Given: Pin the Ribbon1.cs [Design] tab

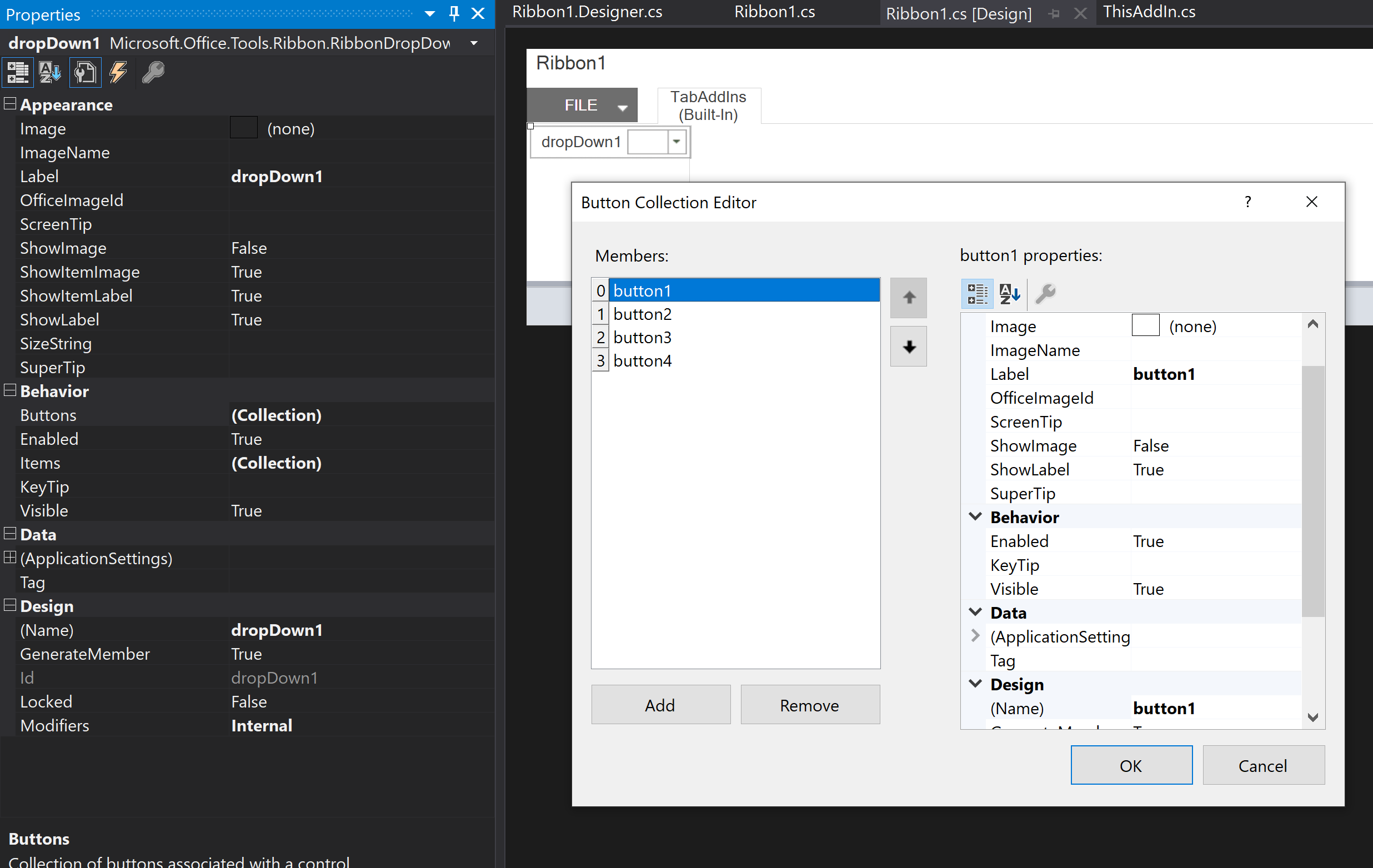Looking at the screenshot, I should [1054, 14].
